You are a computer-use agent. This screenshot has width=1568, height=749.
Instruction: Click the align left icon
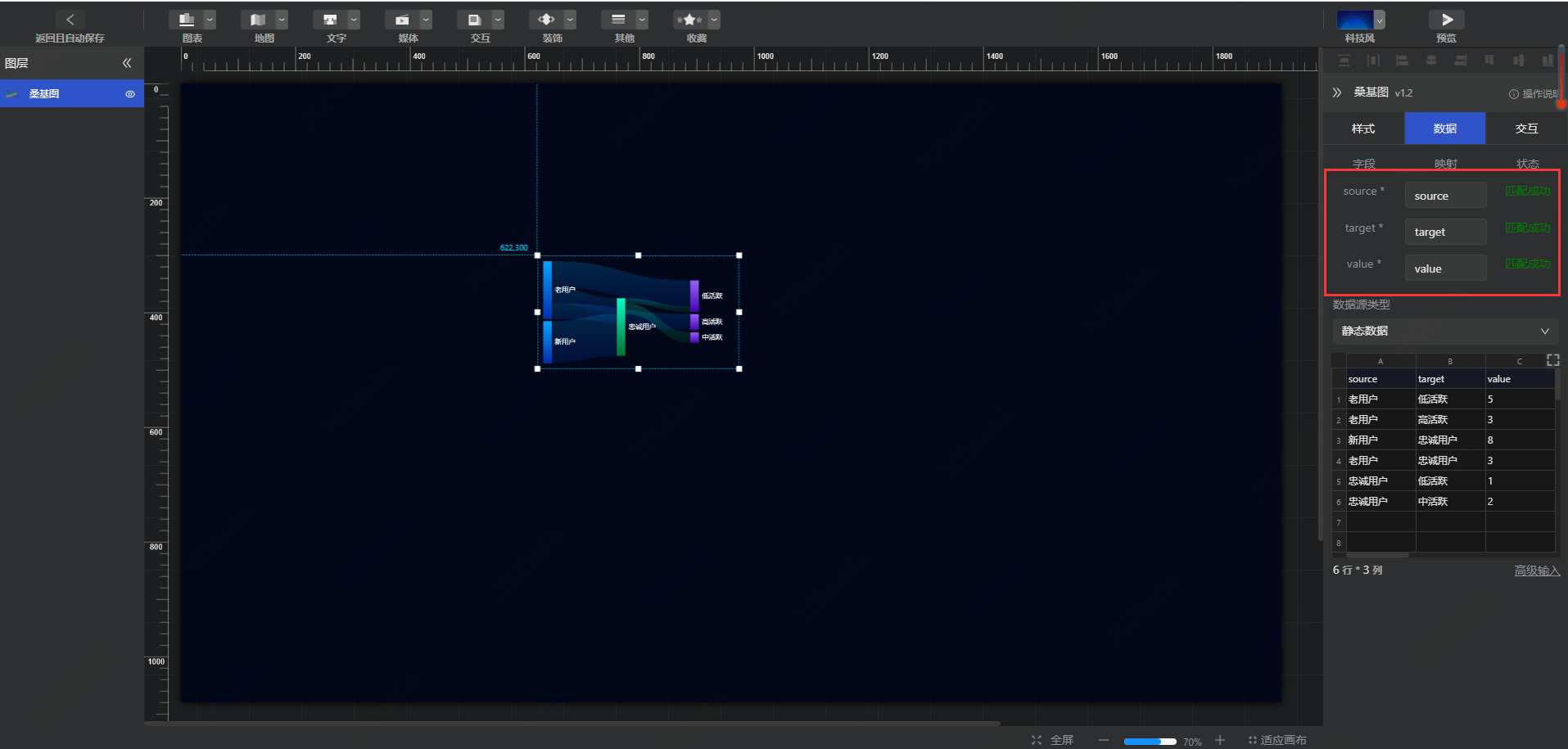[1402, 61]
